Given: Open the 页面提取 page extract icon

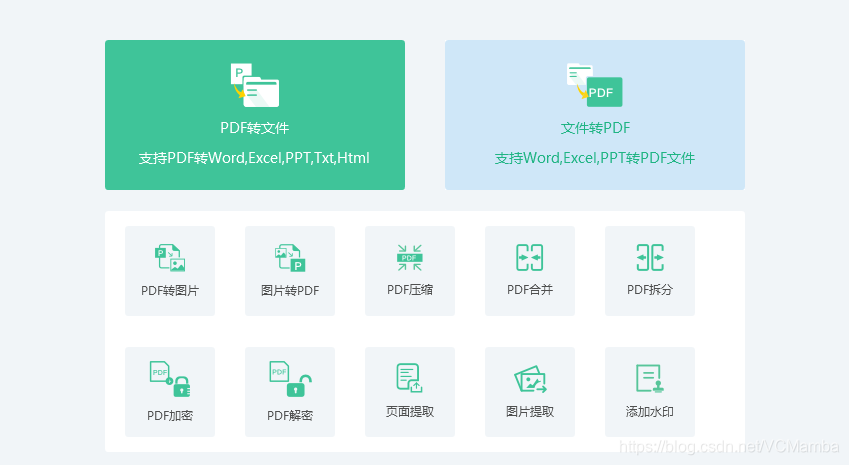Looking at the screenshot, I should pos(409,378).
